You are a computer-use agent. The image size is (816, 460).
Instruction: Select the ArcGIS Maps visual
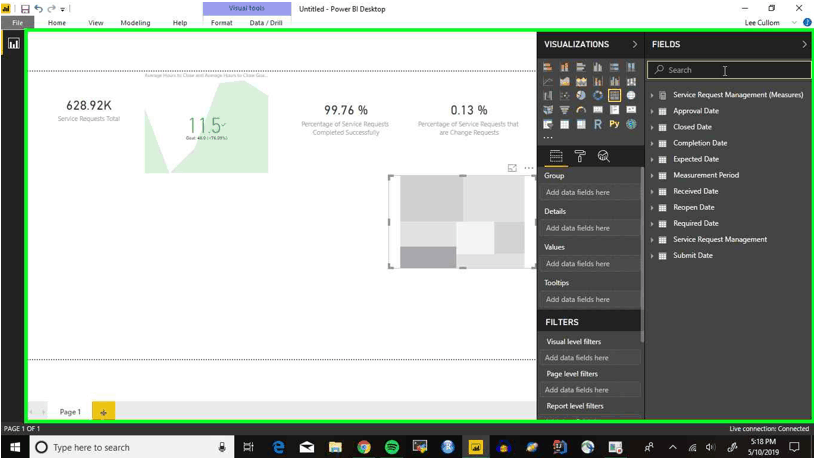[x=631, y=124]
